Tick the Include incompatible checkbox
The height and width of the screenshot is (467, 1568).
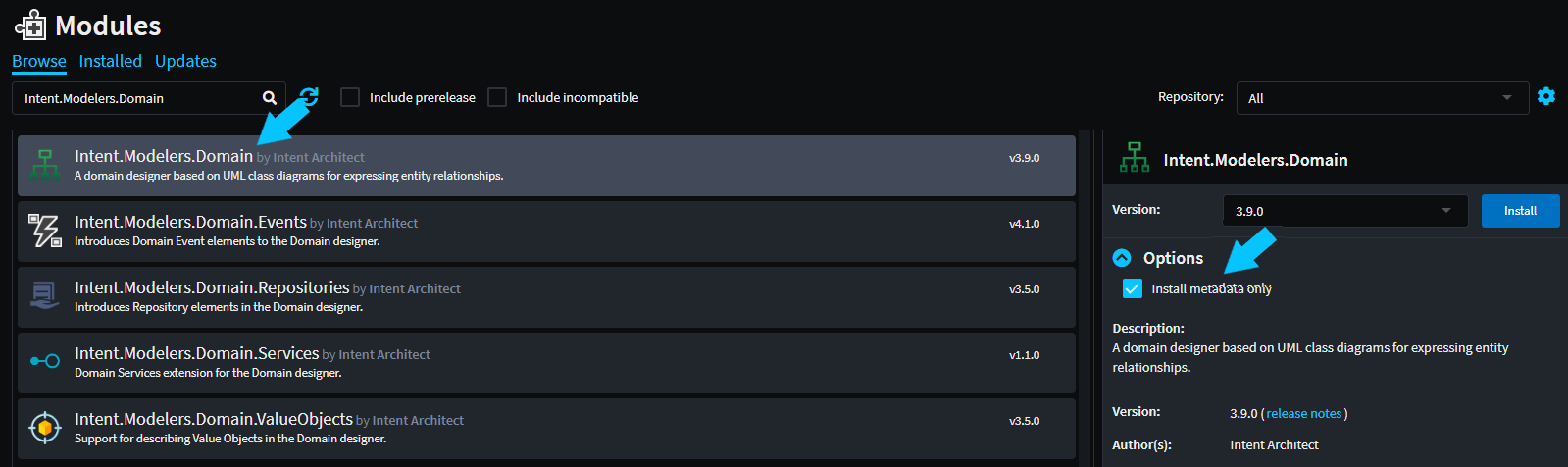[x=497, y=97]
